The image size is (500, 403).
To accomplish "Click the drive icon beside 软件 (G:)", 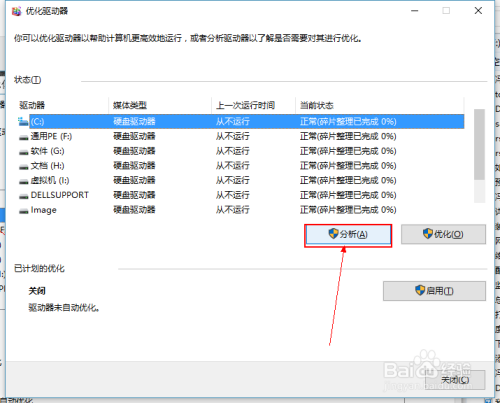I will [x=23, y=152].
